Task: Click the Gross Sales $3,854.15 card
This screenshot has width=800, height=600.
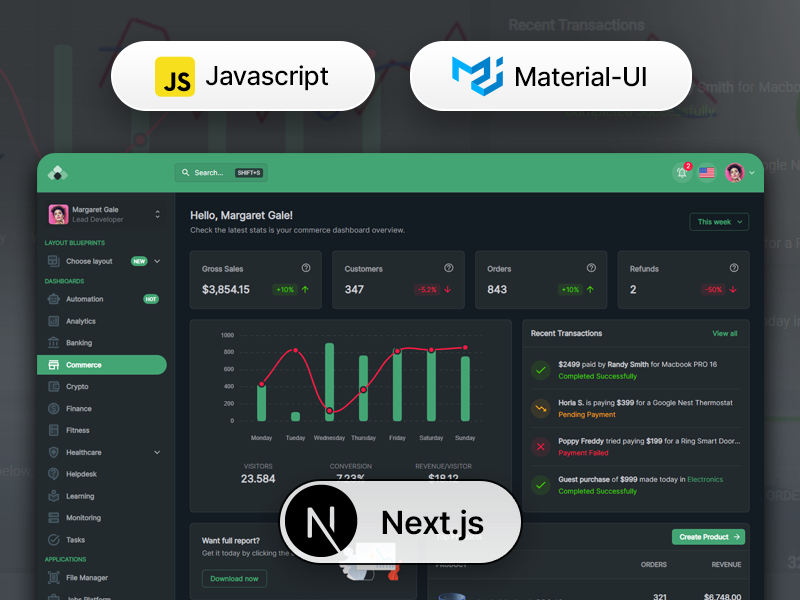Action: click(x=256, y=280)
